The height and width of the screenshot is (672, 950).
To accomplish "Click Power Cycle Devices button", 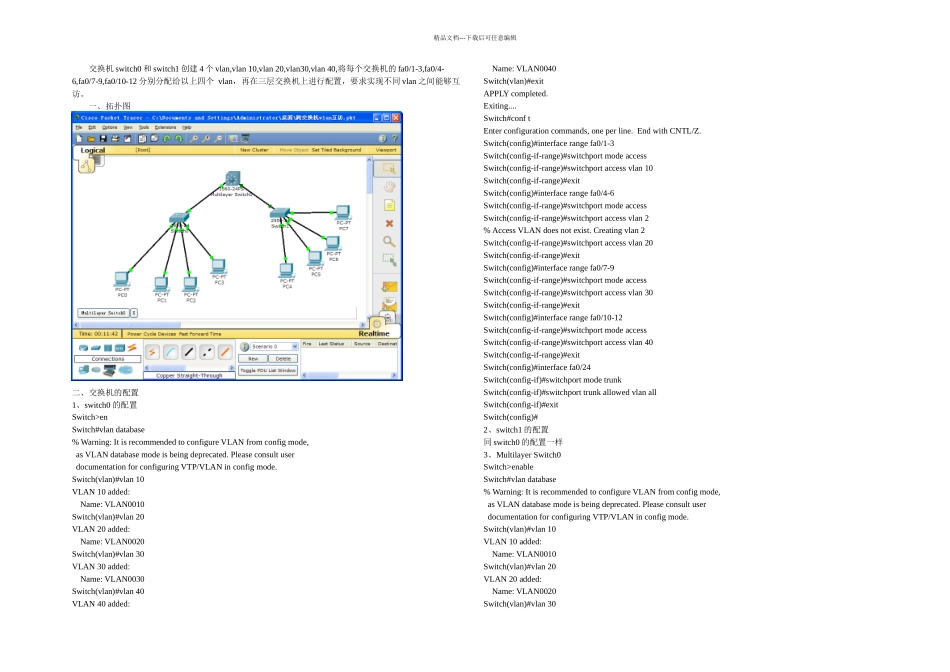I will pyautogui.click(x=151, y=334).
